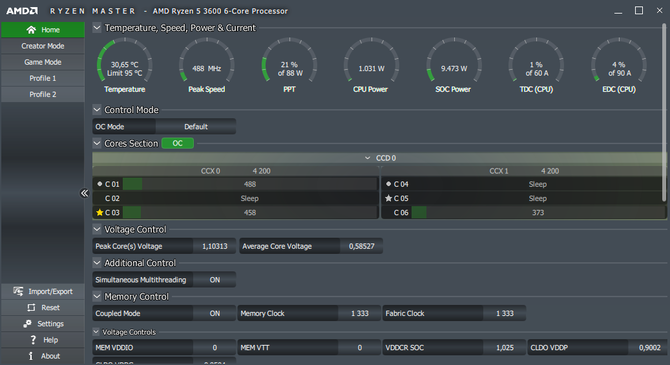Open Help
Screen dimensions: 670x365
[43, 340]
